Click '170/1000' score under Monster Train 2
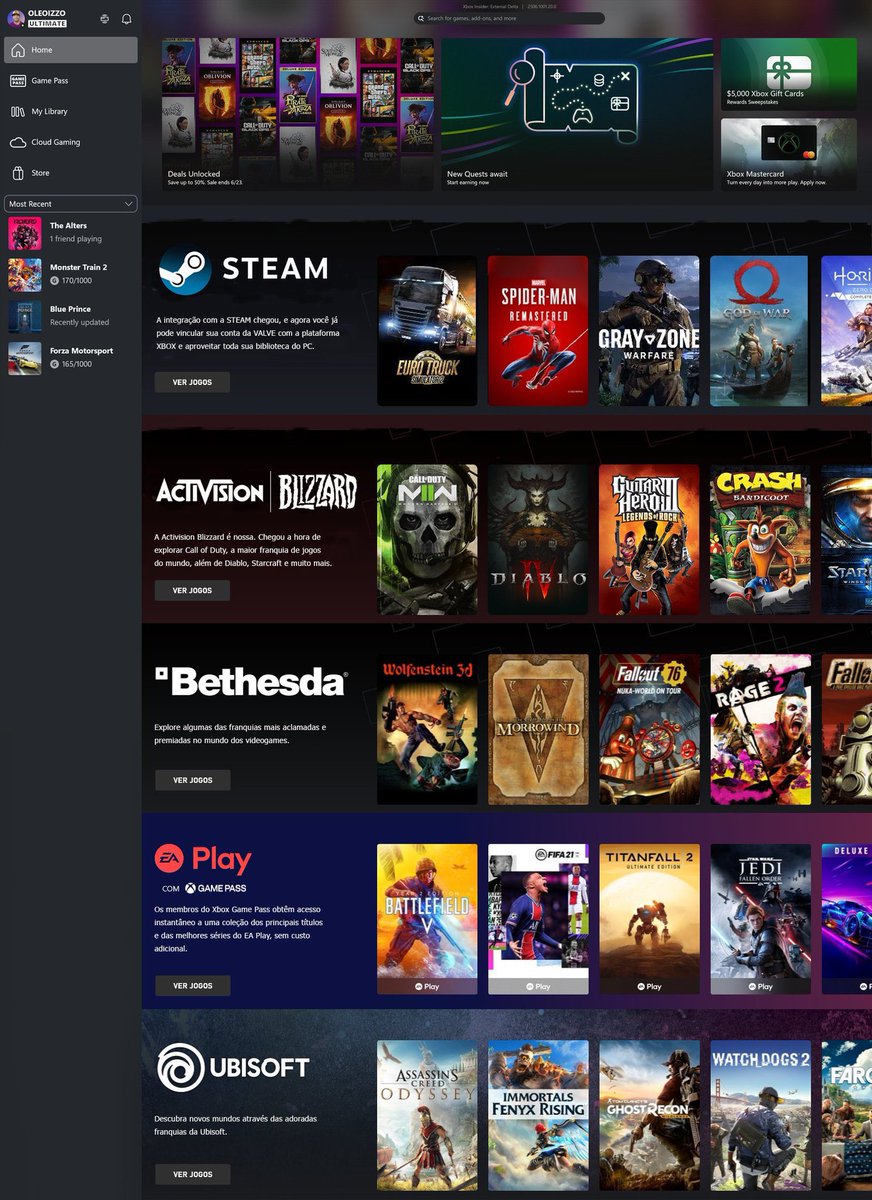872x1200 pixels. pos(76,281)
